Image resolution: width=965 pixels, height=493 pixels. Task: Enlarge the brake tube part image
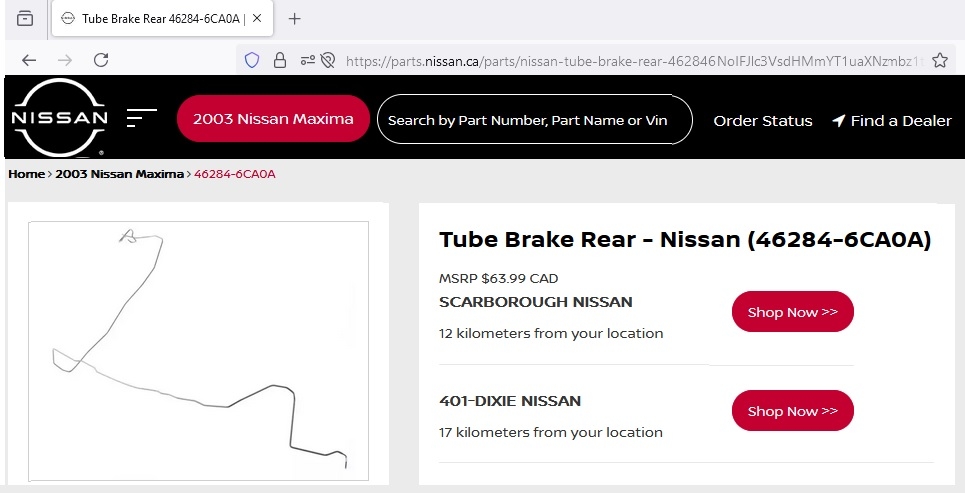click(x=198, y=351)
